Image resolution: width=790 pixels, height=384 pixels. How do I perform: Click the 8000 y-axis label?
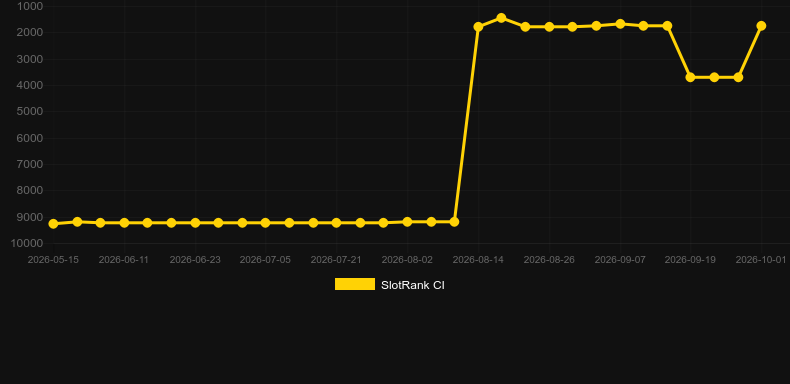pyautogui.click(x=30, y=190)
